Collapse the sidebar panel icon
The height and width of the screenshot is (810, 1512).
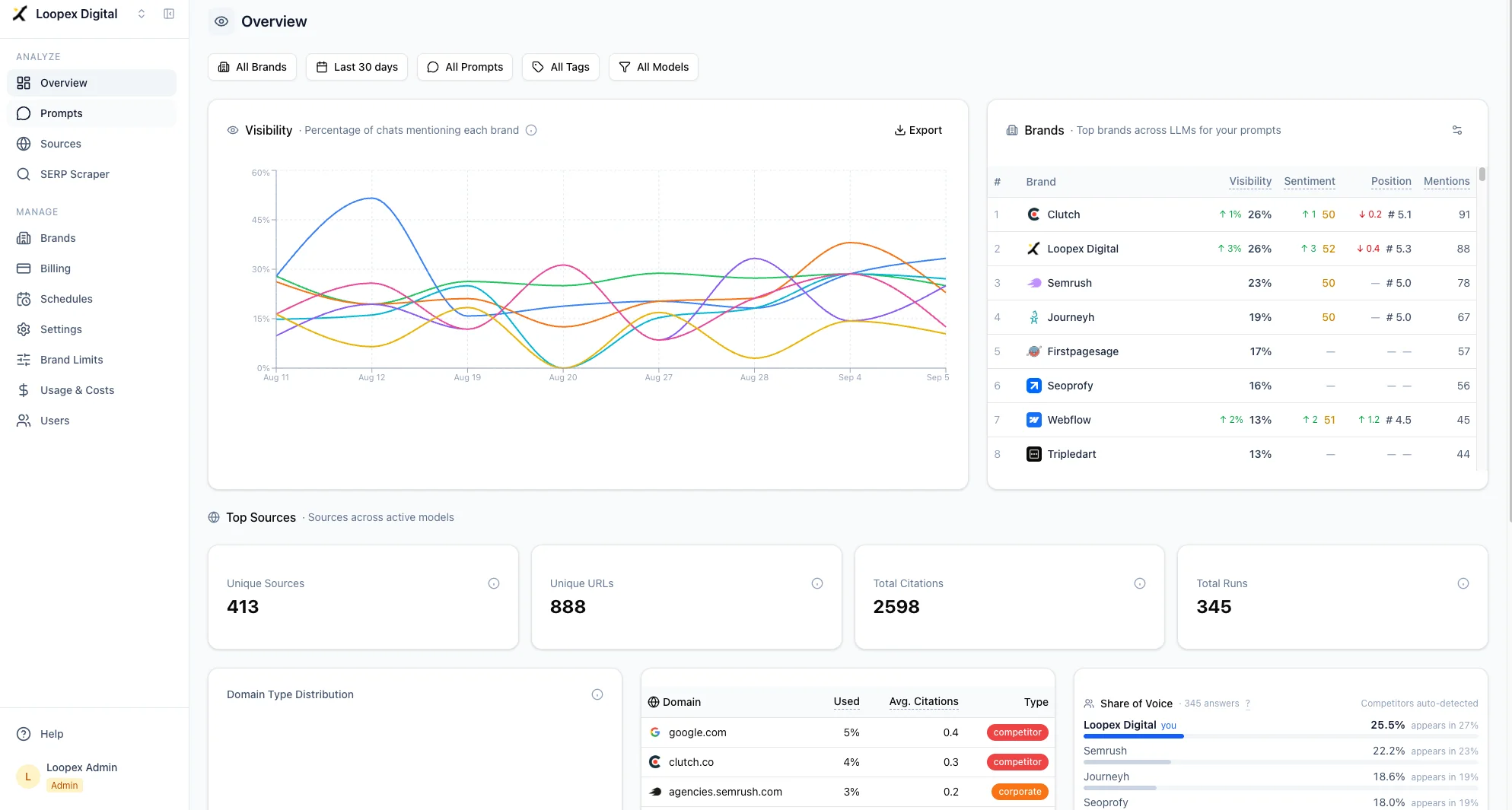coord(169,14)
